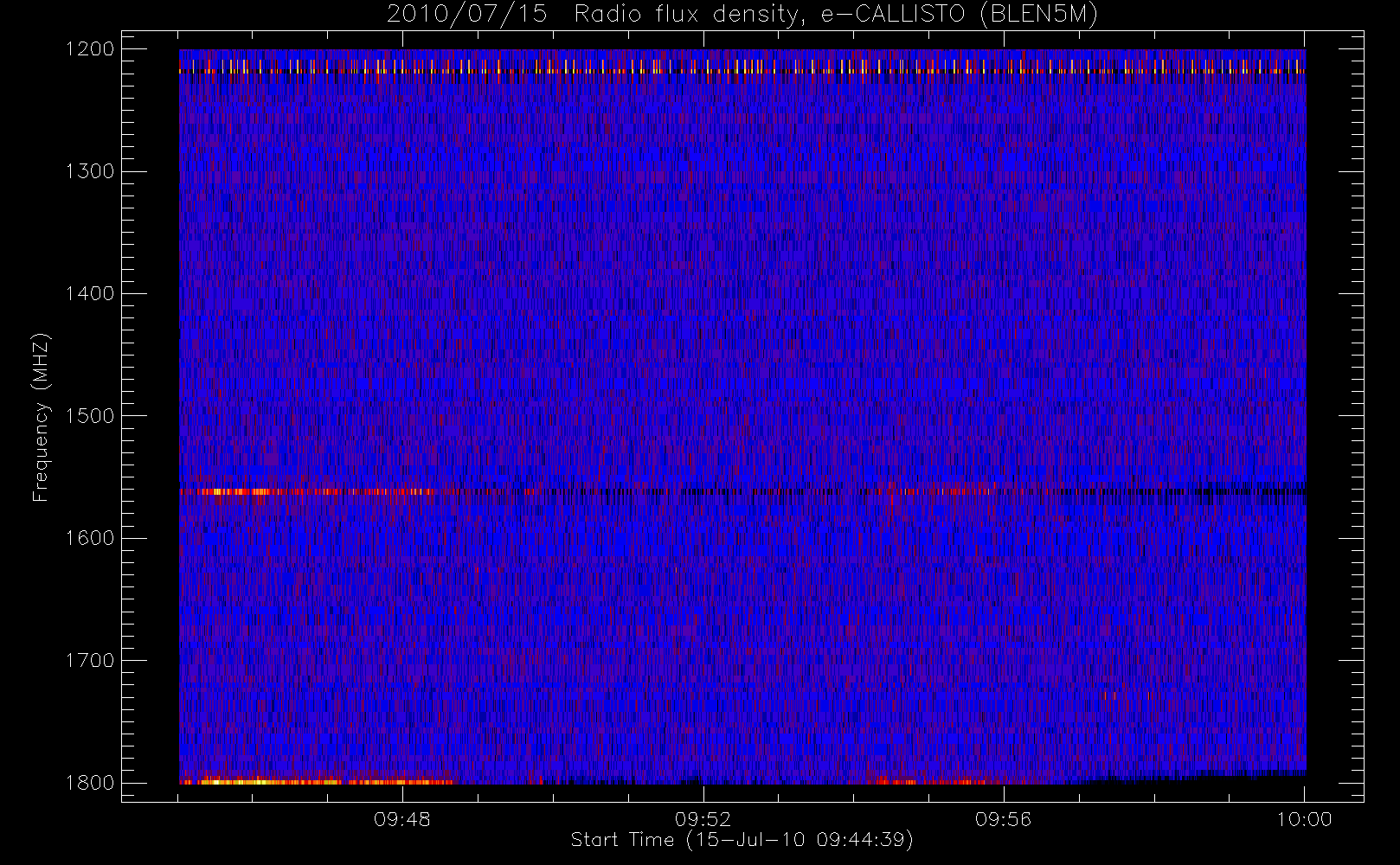Click the 1400 frequency tick label

click(x=90, y=293)
